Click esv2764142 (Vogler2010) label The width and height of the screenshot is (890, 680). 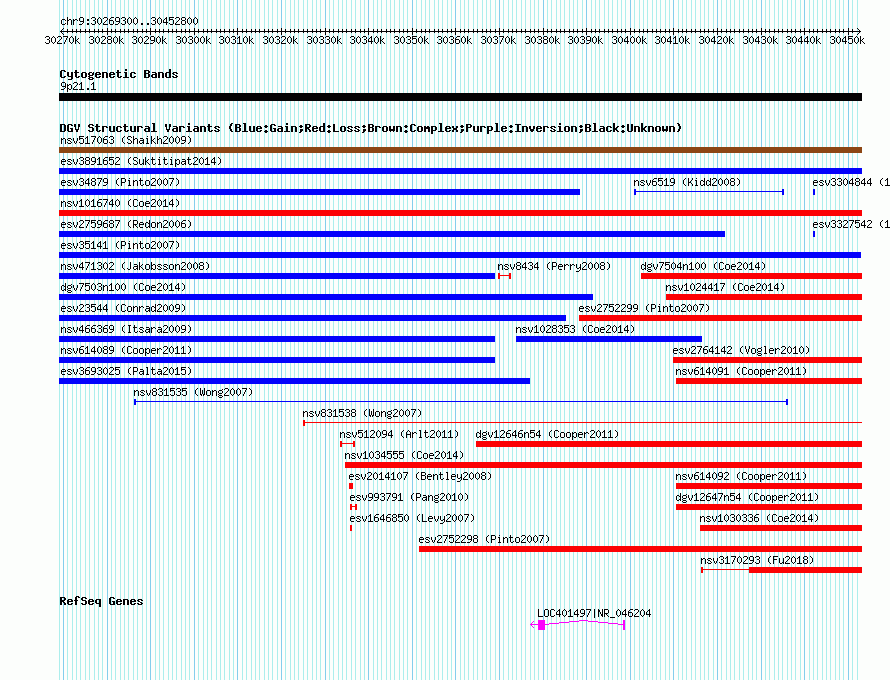pos(741,350)
